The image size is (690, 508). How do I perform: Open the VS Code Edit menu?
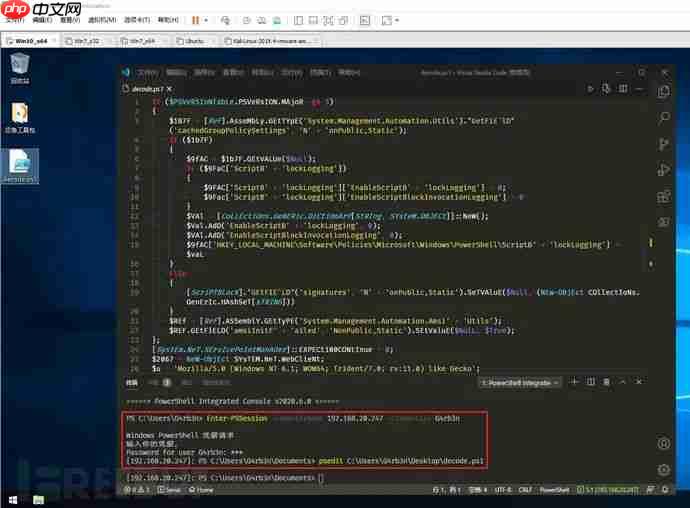[176, 73]
